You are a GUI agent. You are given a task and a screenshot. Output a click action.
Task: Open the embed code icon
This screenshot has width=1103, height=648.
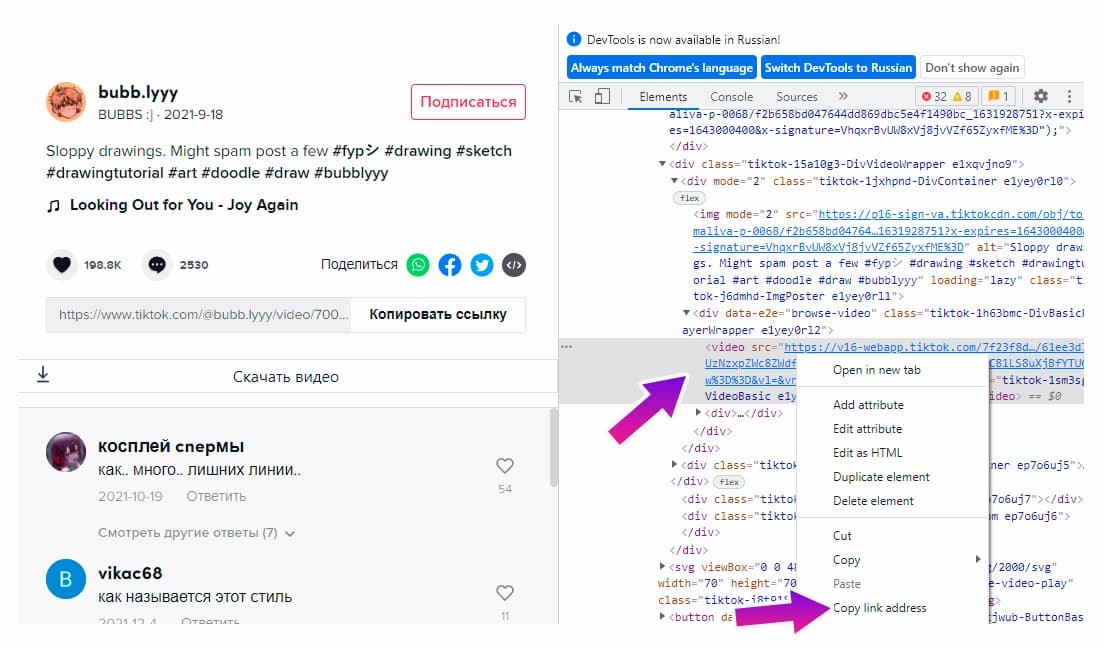pos(514,265)
